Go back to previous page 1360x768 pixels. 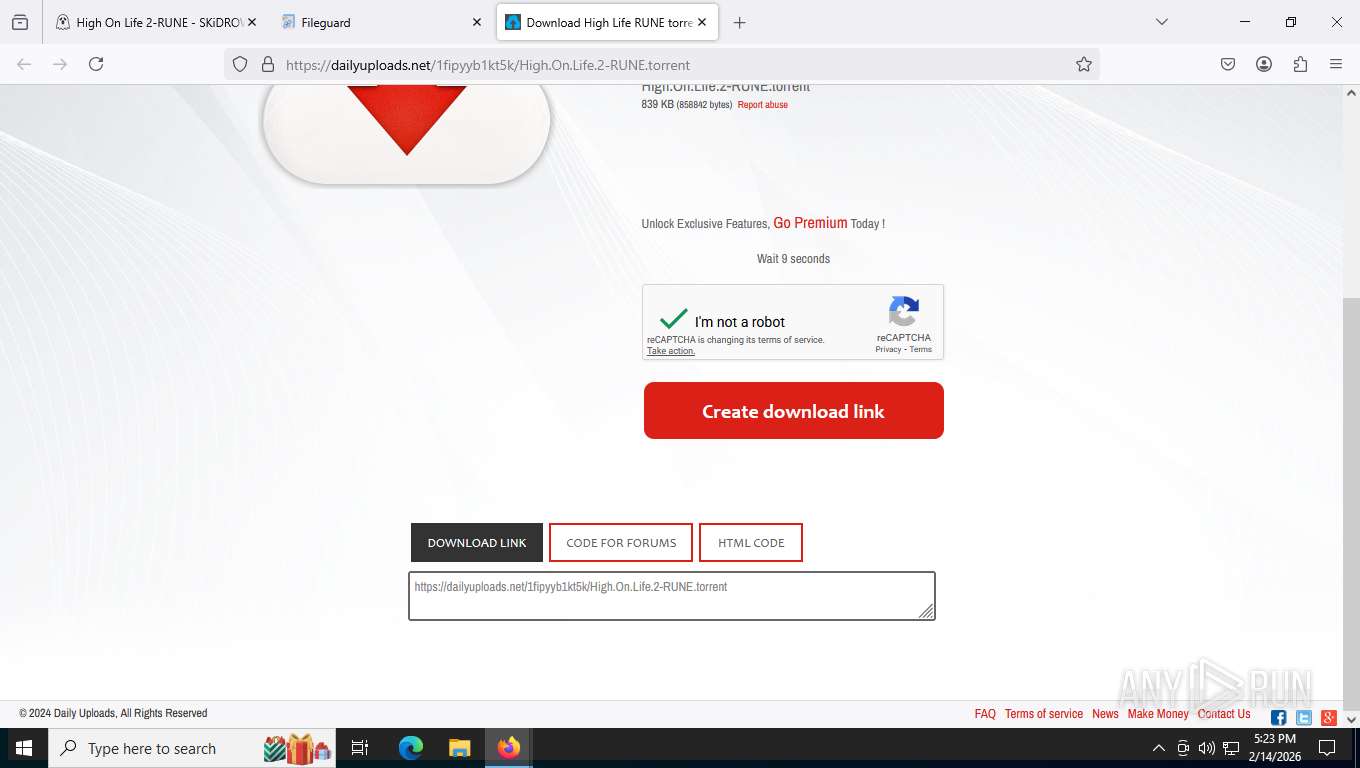pos(24,64)
